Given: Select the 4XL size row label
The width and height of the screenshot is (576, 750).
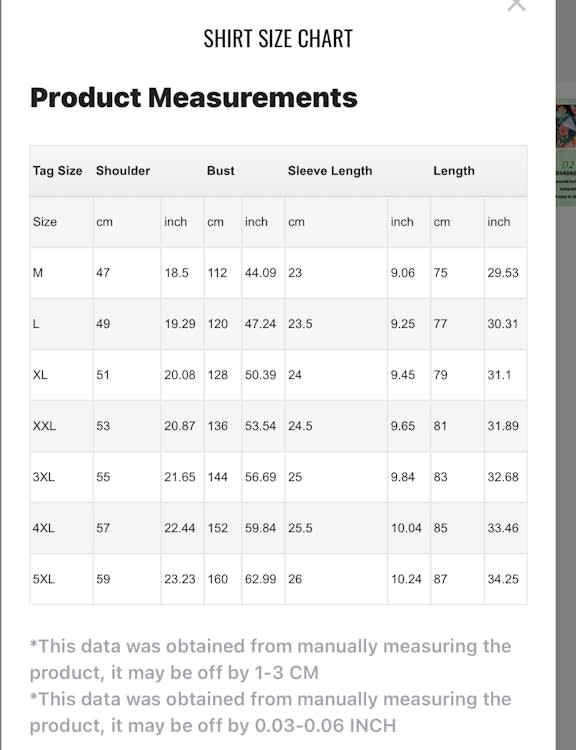Looking at the screenshot, I should pyautogui.click(x=44, y=528).
